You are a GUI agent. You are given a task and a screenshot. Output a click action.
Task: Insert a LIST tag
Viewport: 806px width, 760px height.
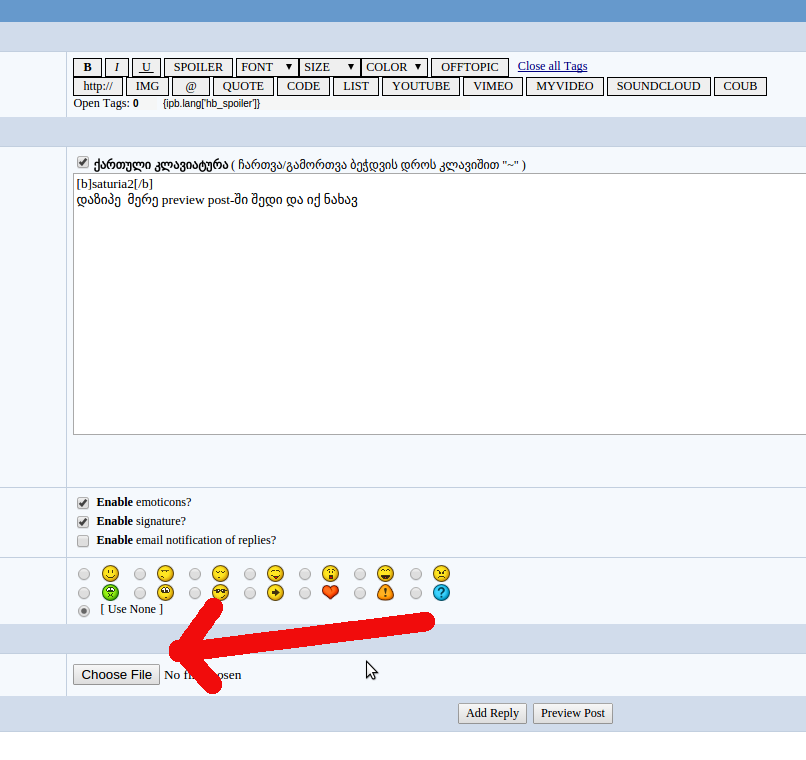pyautogui.click(x=356, y=86)
